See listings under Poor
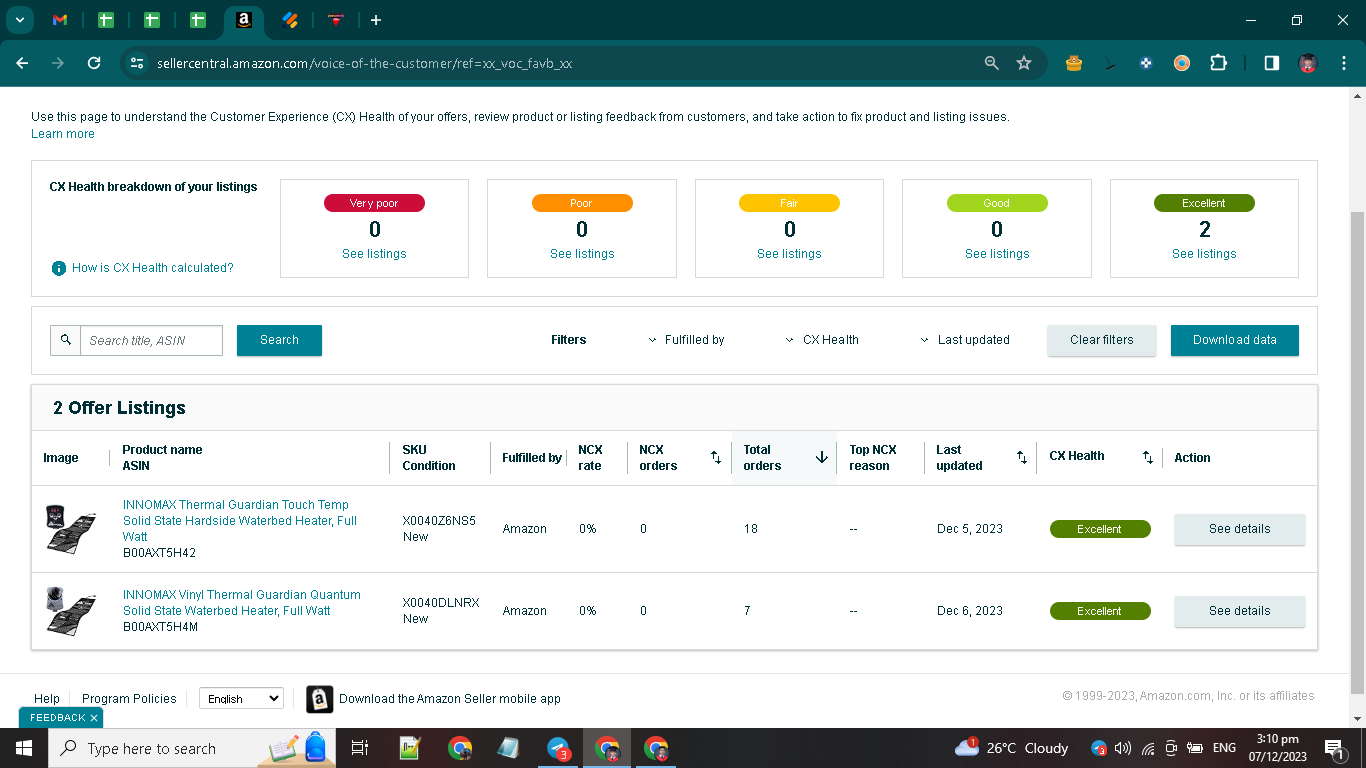The height and width of the screenshot is (768, 1366). [582, 254]
